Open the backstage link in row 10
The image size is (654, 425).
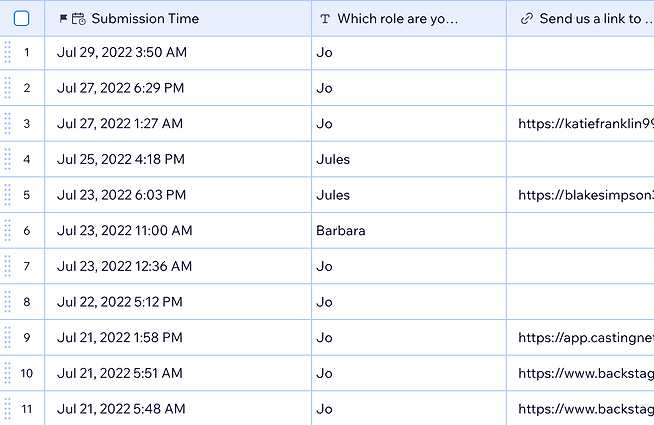[586, 373]
